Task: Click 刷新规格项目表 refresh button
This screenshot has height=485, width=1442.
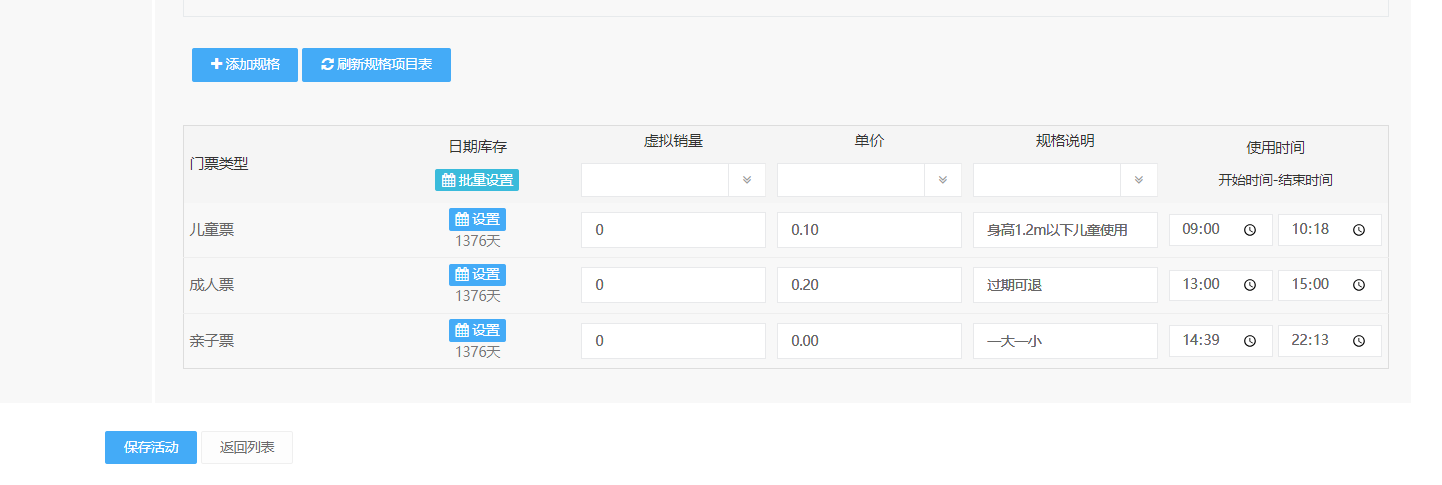Action: [x=376, y=65]
